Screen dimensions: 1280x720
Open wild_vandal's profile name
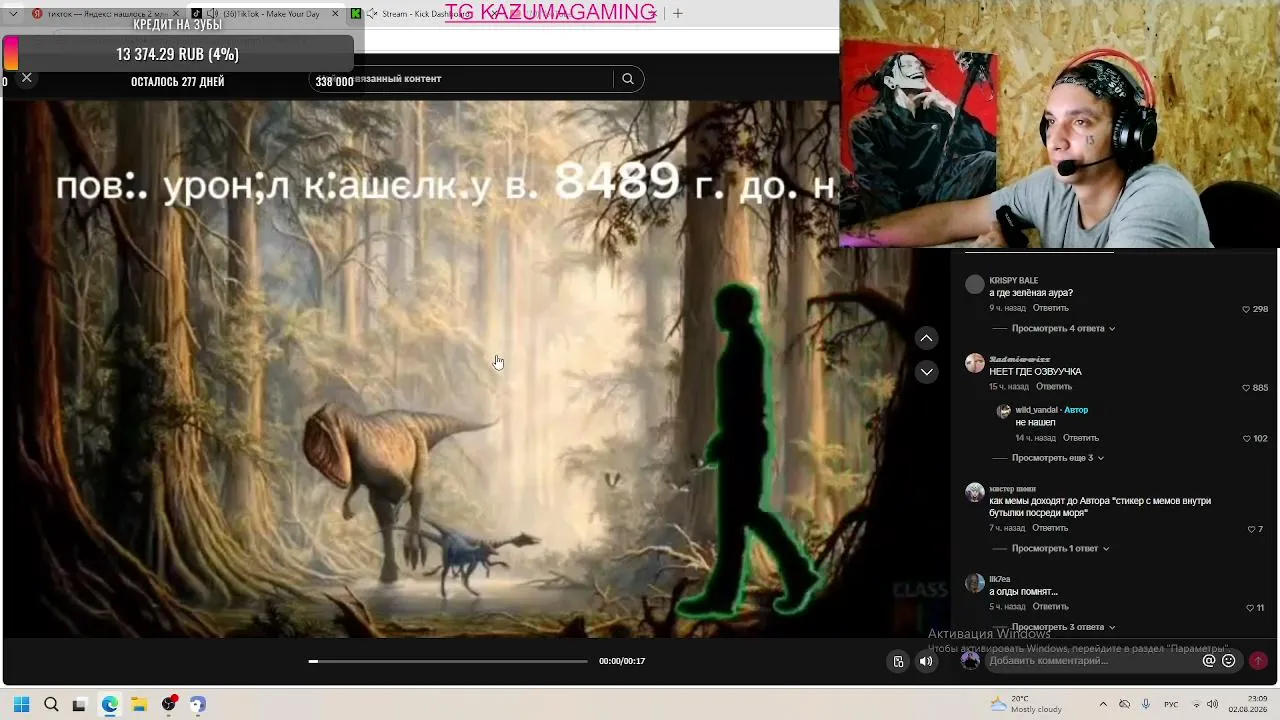pos(1036,410)
